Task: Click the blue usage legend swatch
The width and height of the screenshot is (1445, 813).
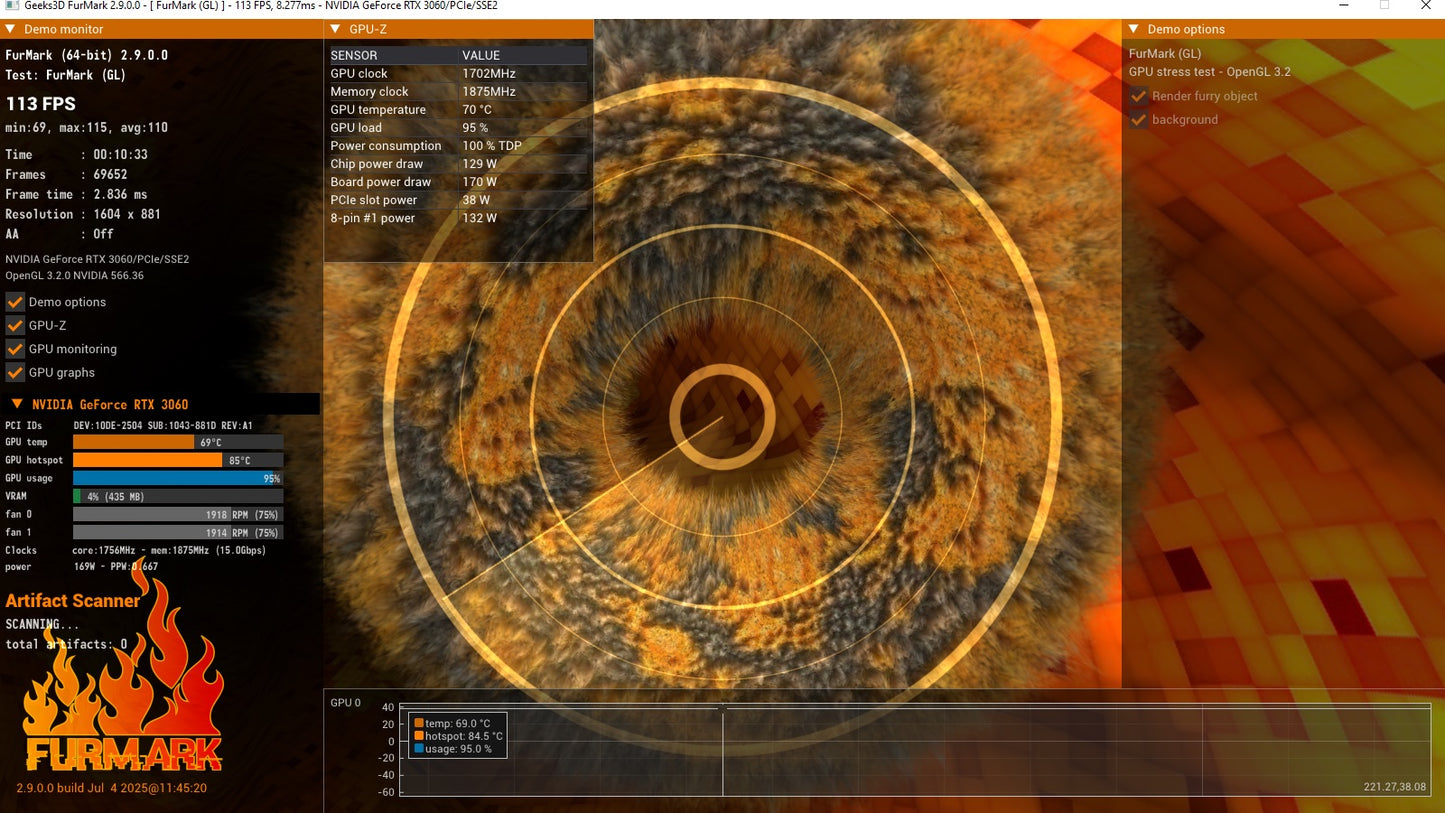Action: click(x=418, y=748)
